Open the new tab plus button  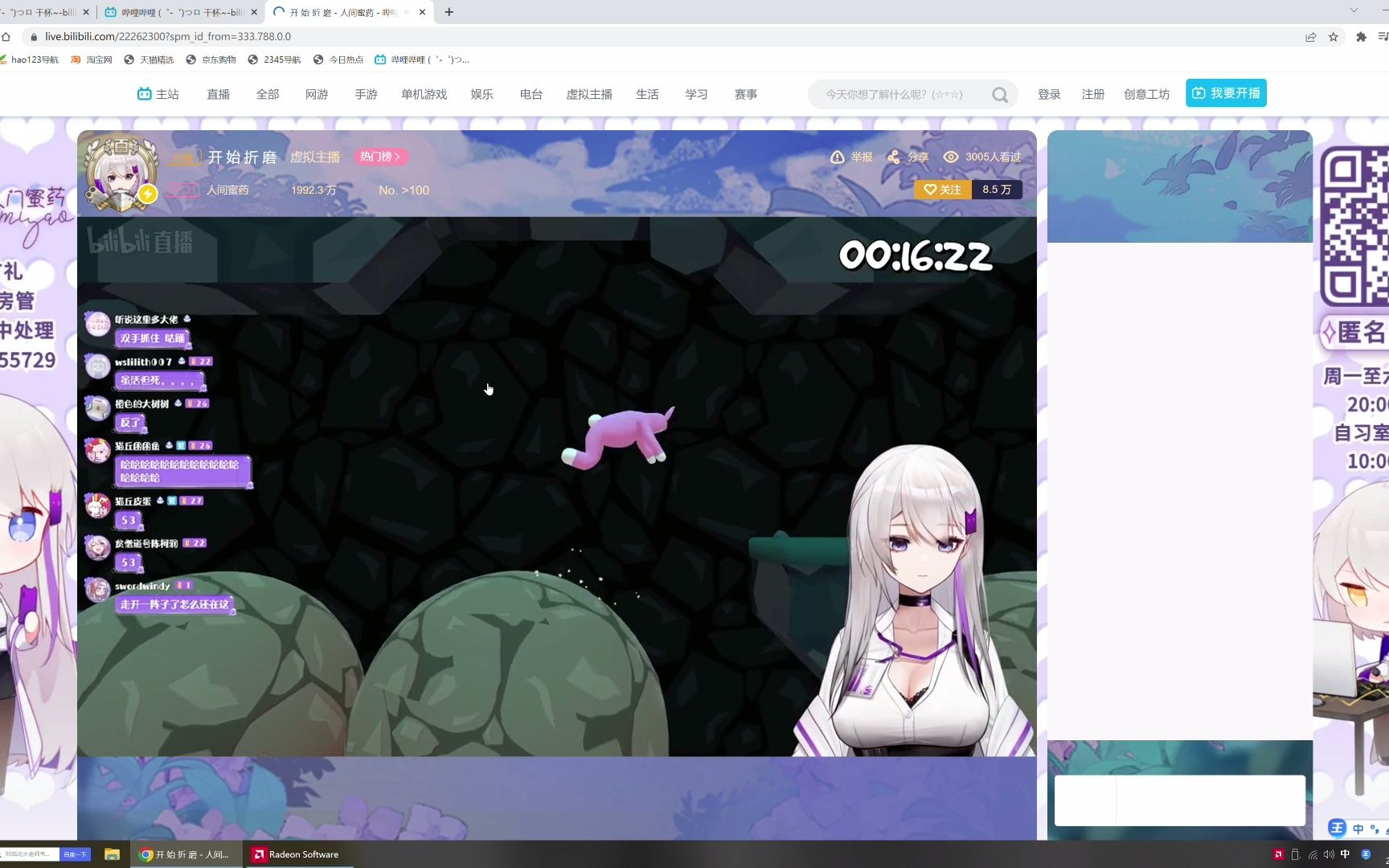click(449, 12)
